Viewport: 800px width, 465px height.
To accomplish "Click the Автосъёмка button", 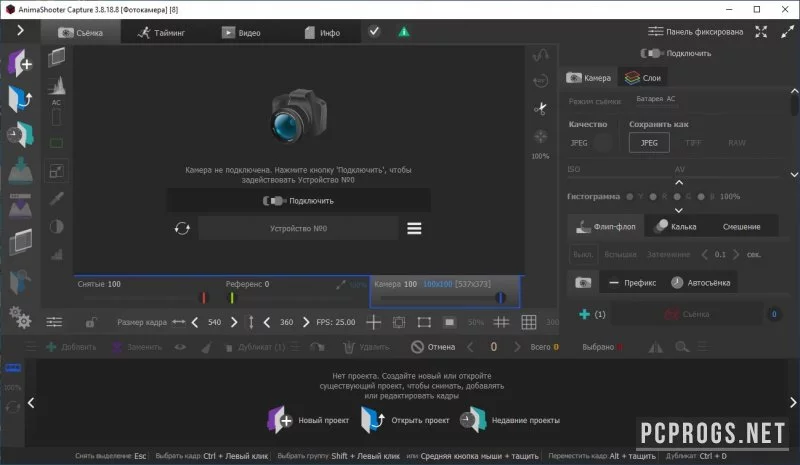I will tap(701, 282).
